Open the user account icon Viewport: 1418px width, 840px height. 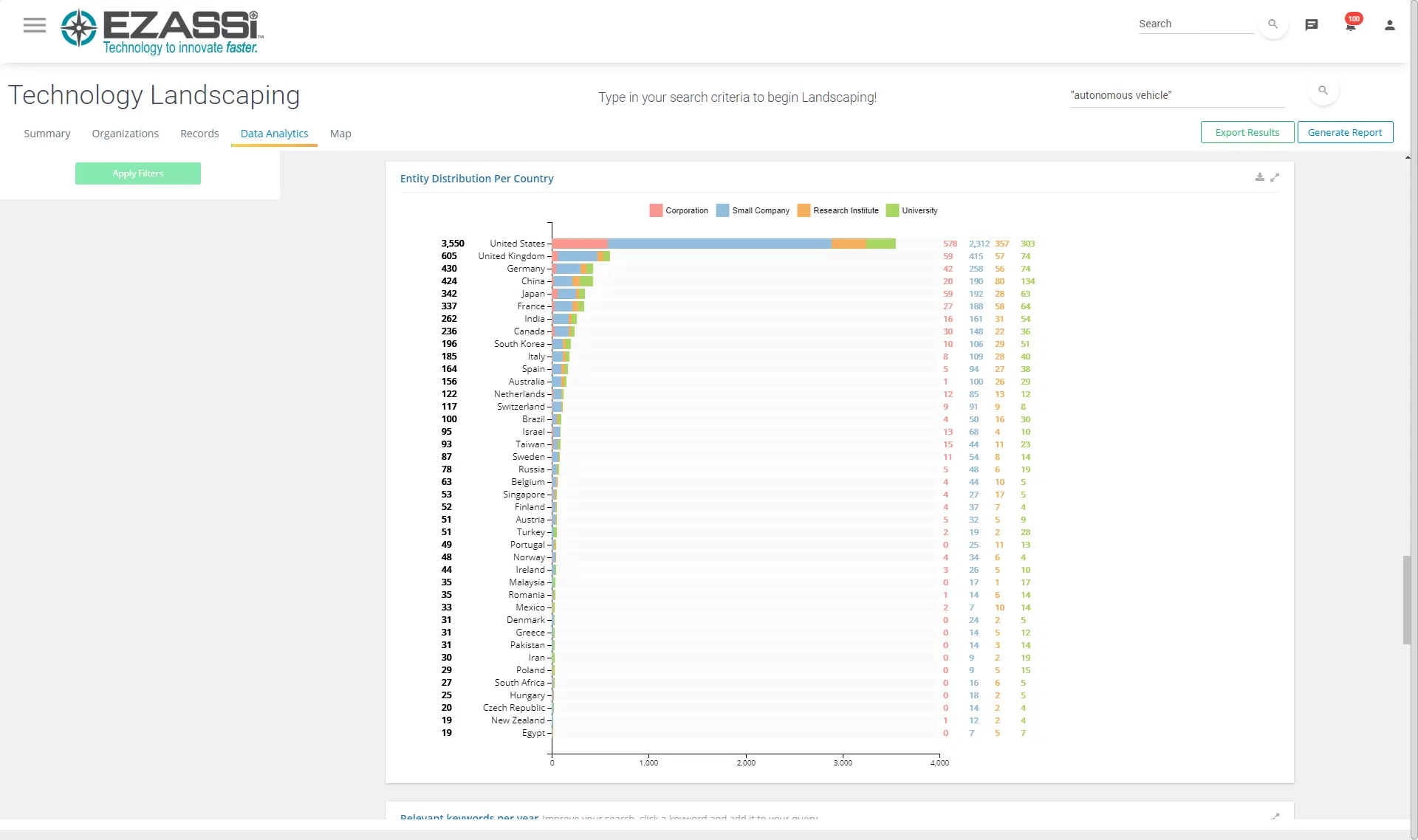[1389, 24]
